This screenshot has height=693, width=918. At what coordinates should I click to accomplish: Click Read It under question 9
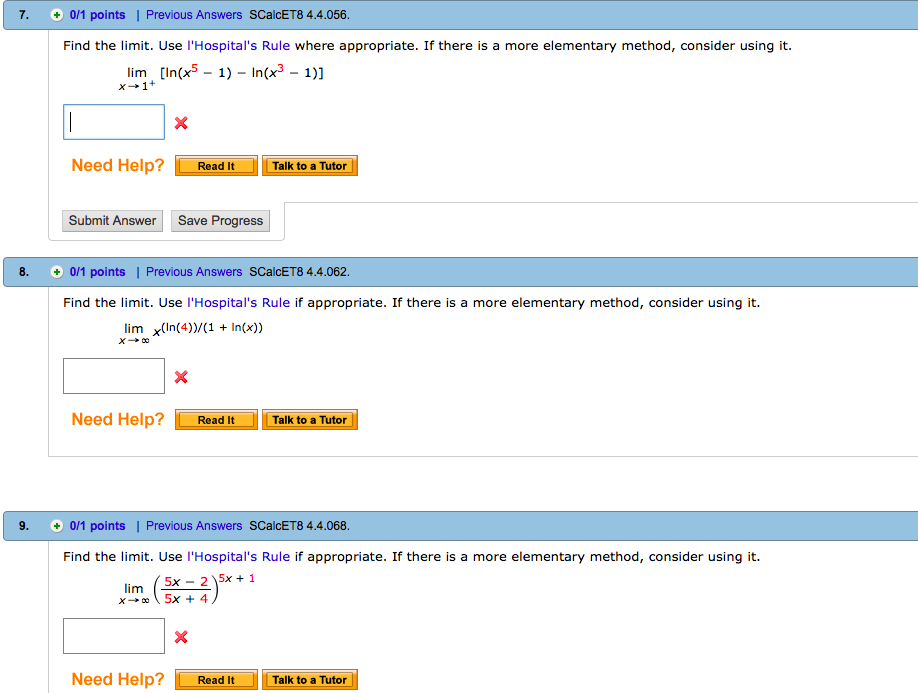click(x=215, y=679)
